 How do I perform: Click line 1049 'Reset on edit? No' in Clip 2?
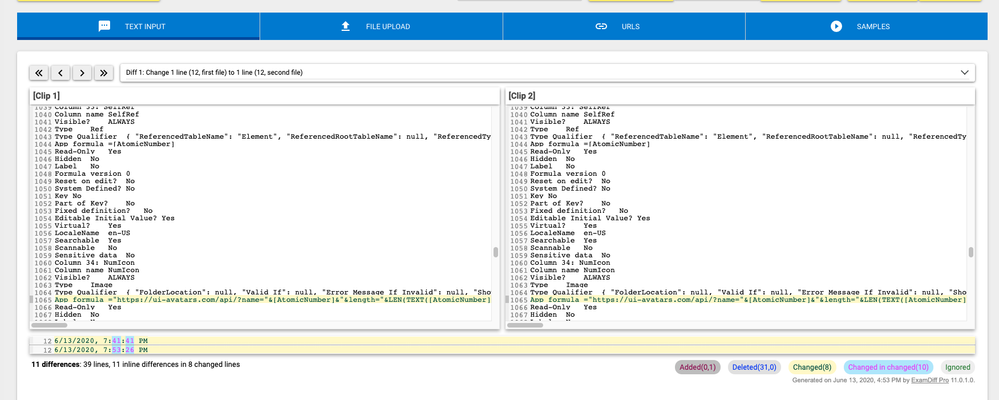pos(570,181)
